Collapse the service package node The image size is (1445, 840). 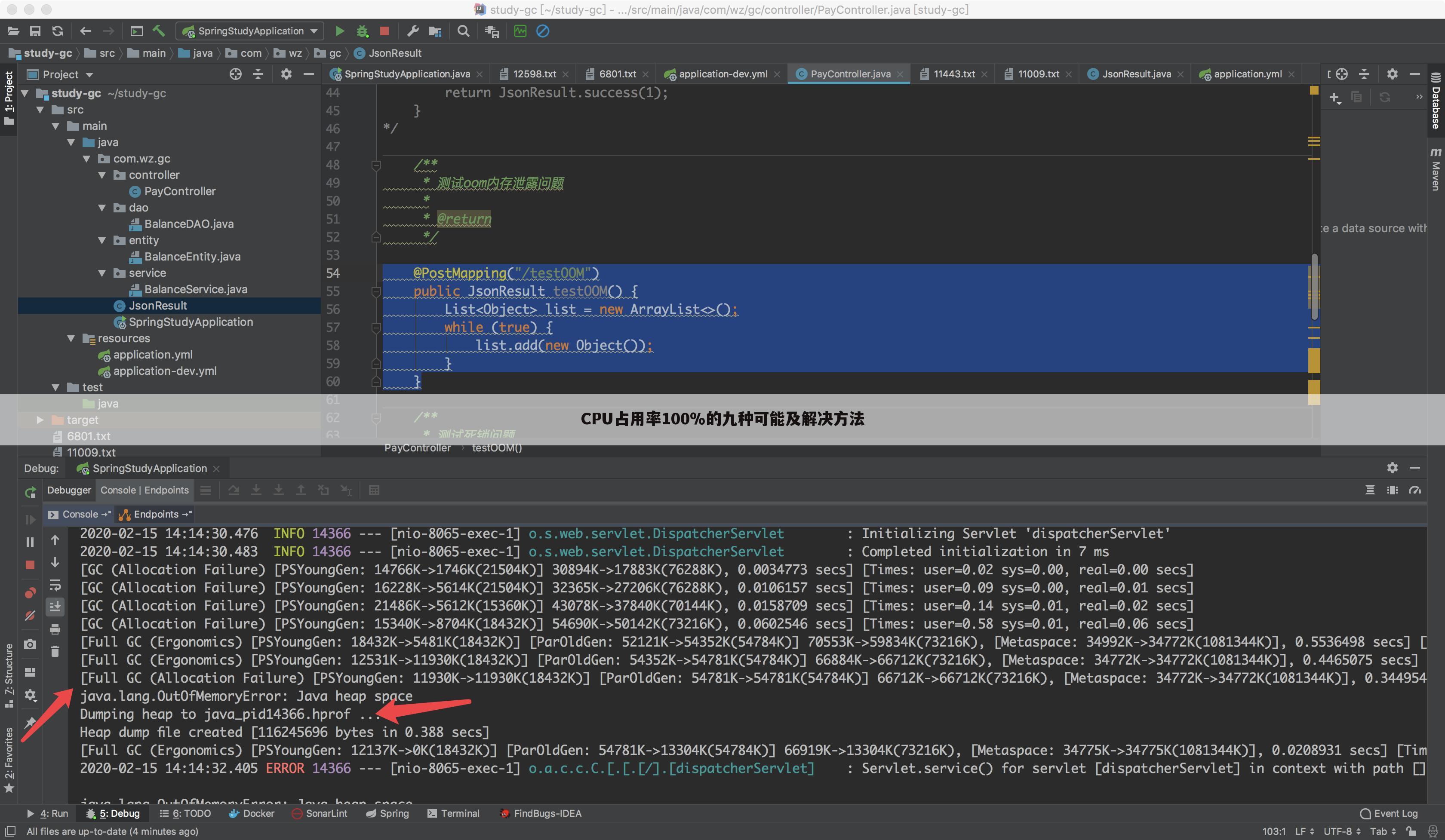(x=102, y=273)
